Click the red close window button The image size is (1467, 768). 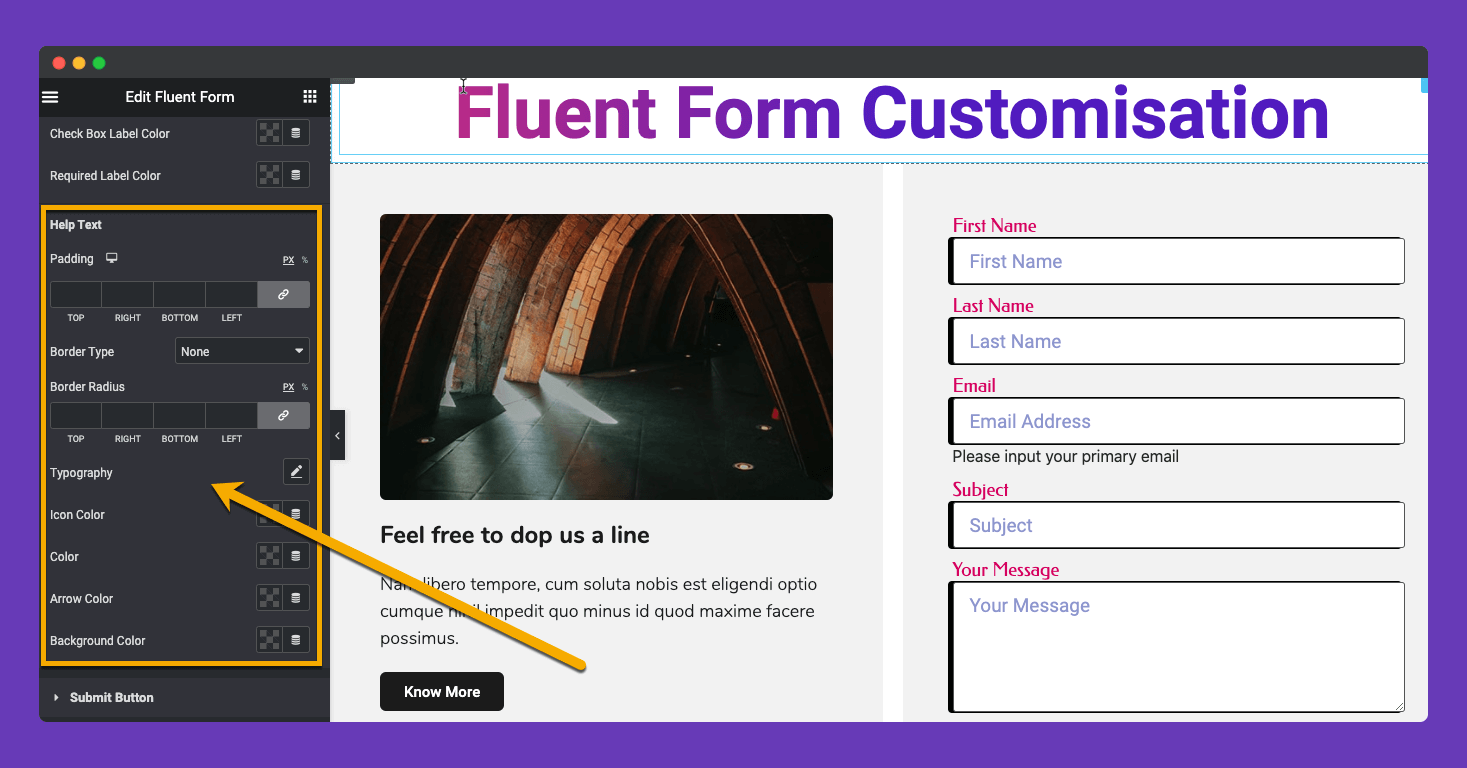click(x=59, y=63)
